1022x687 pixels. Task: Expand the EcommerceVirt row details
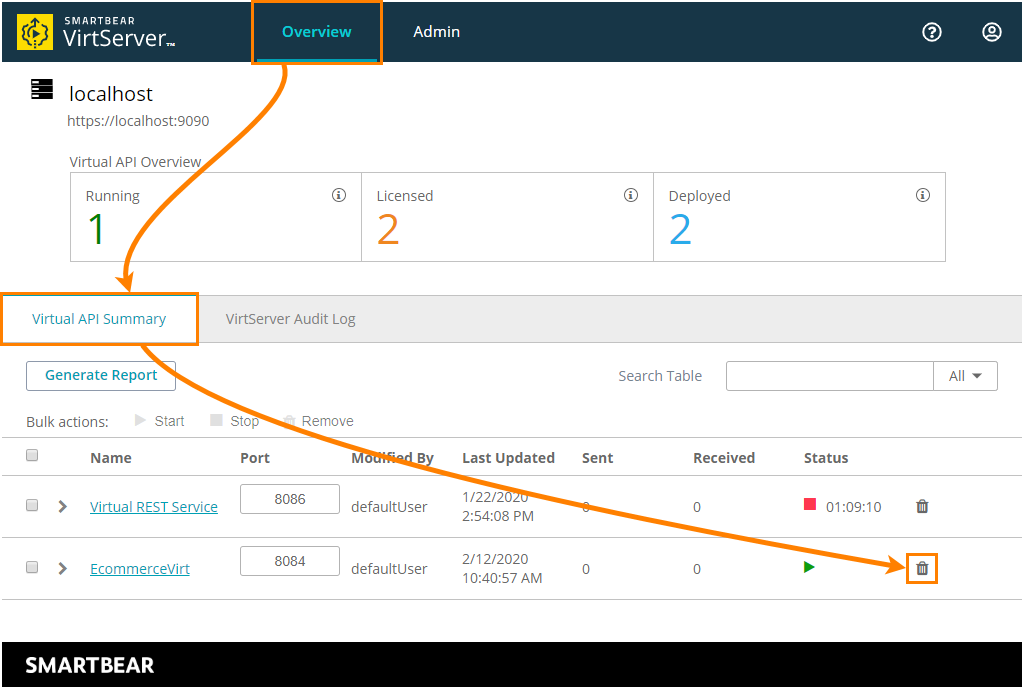pyautogui.click(x=63, y=568)
